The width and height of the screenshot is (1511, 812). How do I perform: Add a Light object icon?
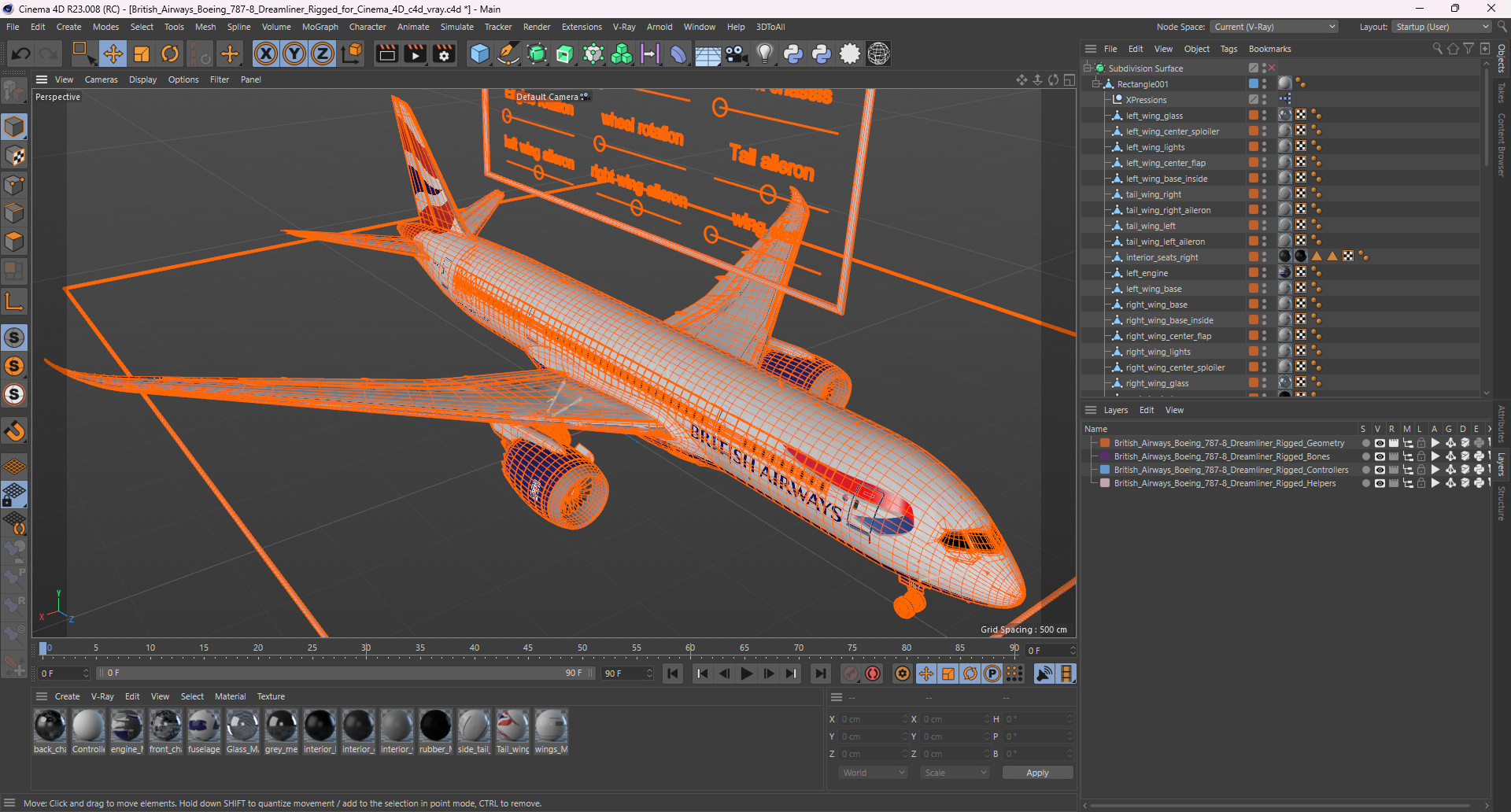click(764, 54)
